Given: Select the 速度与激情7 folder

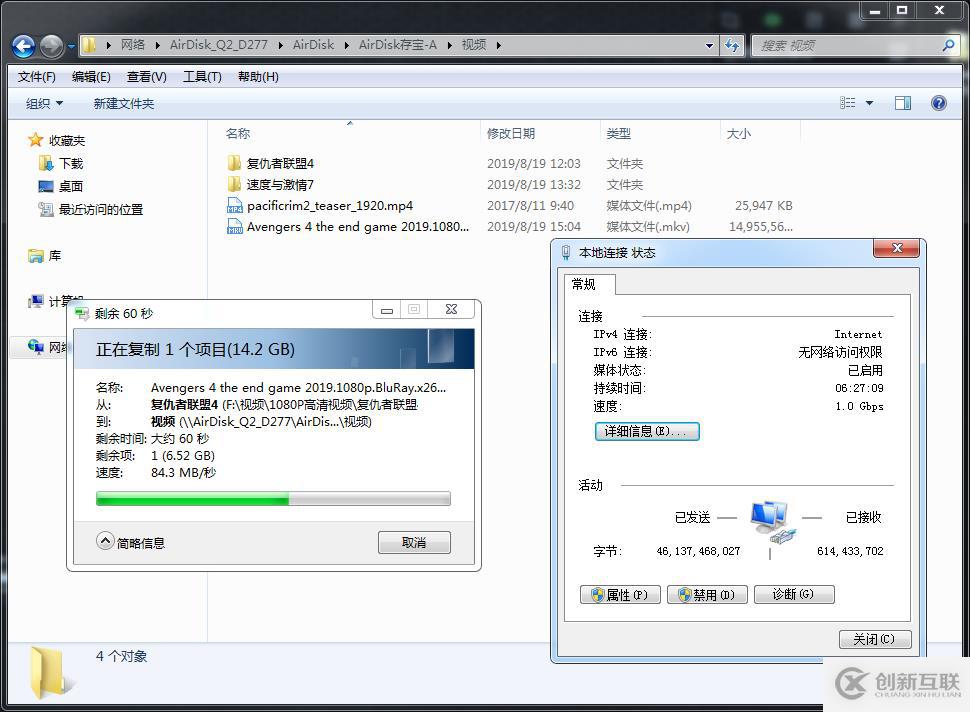Looking at the screenshot, I should pyautogui.click(x=280, y=184).
